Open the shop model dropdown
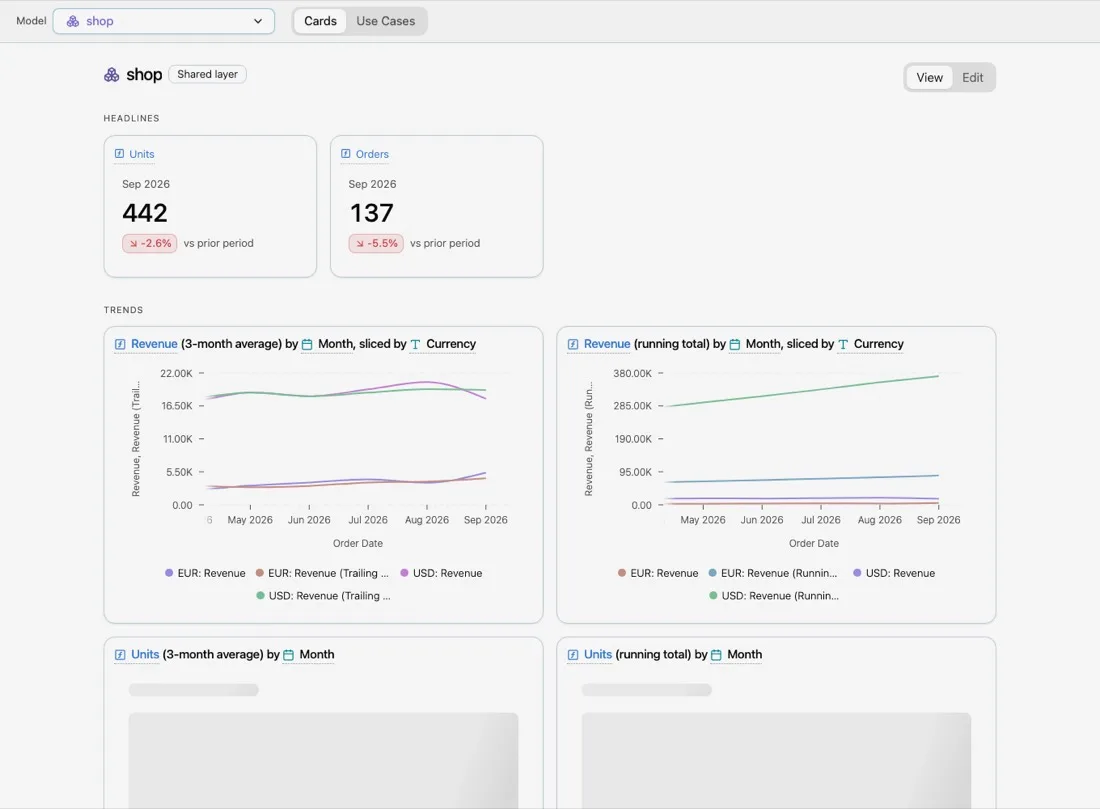This screenshot has width=1100, height=809. click(x=163, y=21)
